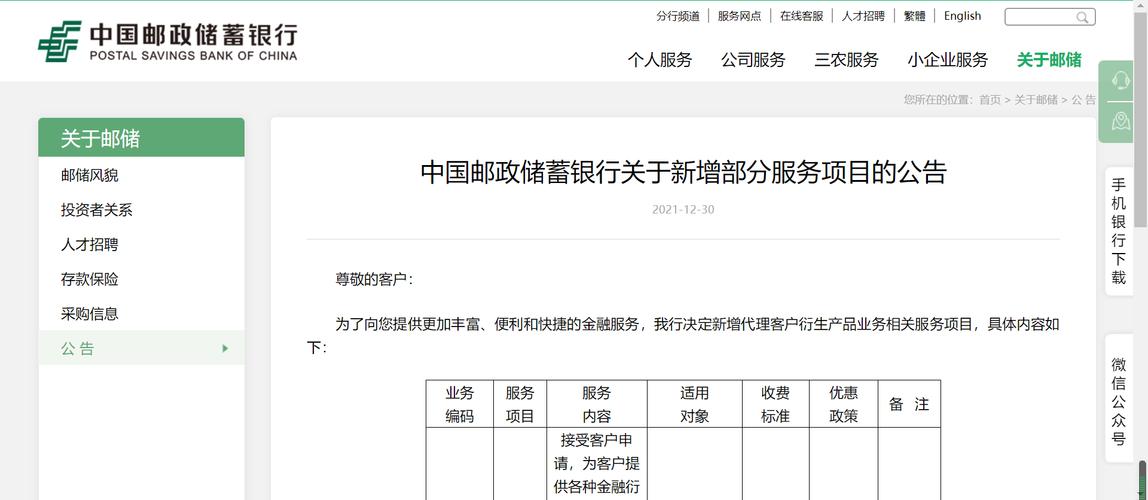Open the branch location map icon
The width and height of the screenshot is (1148, 500).
1120,121
